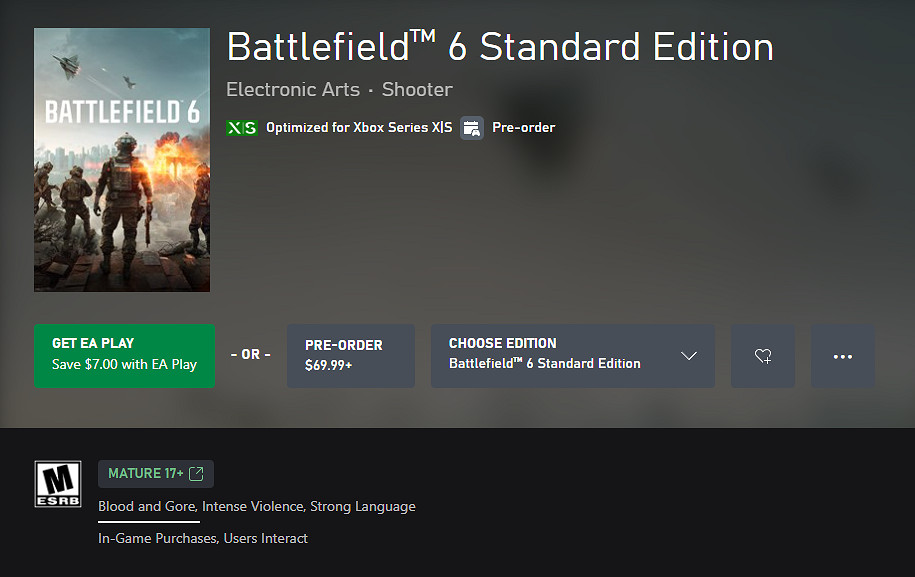Viewport: 915px width, 577px height.
Task: Browse the Shooter genre link
Action: pos(417,89)
